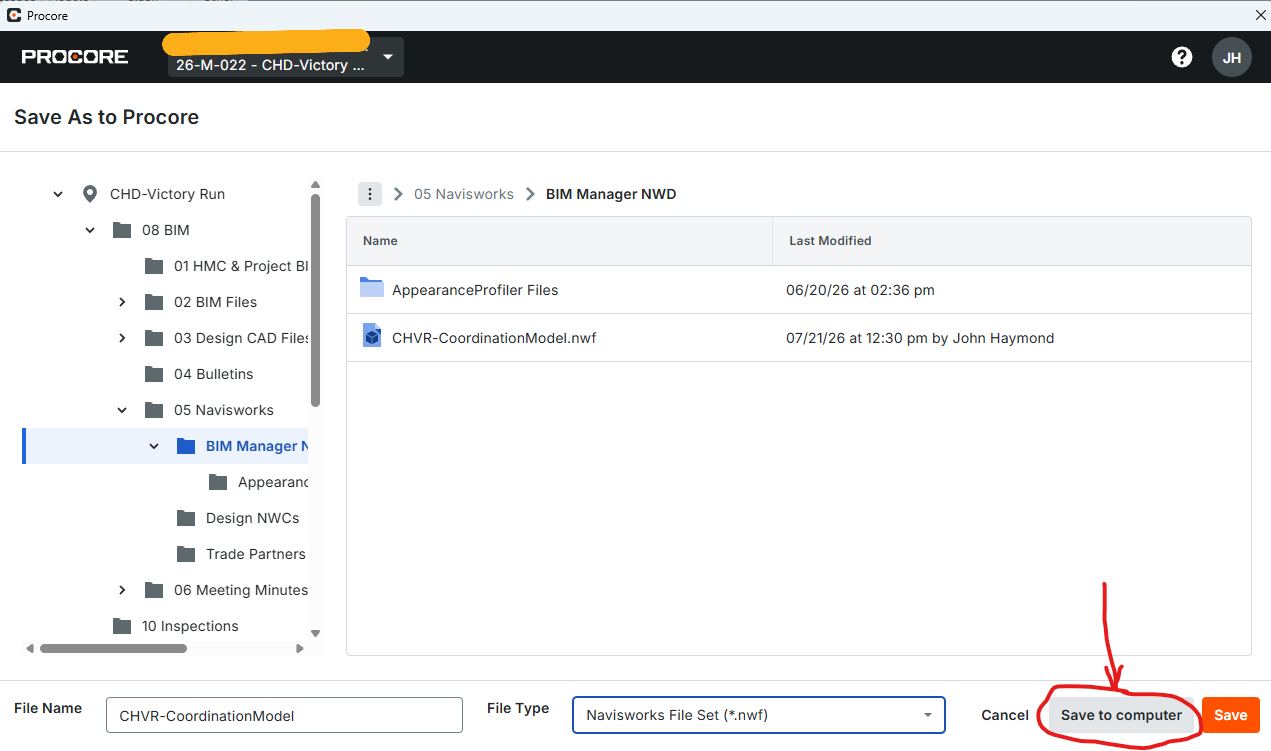Select BIM Manager tree item
The height and width of the screenshot is (751, 1271).
(256, 446)
